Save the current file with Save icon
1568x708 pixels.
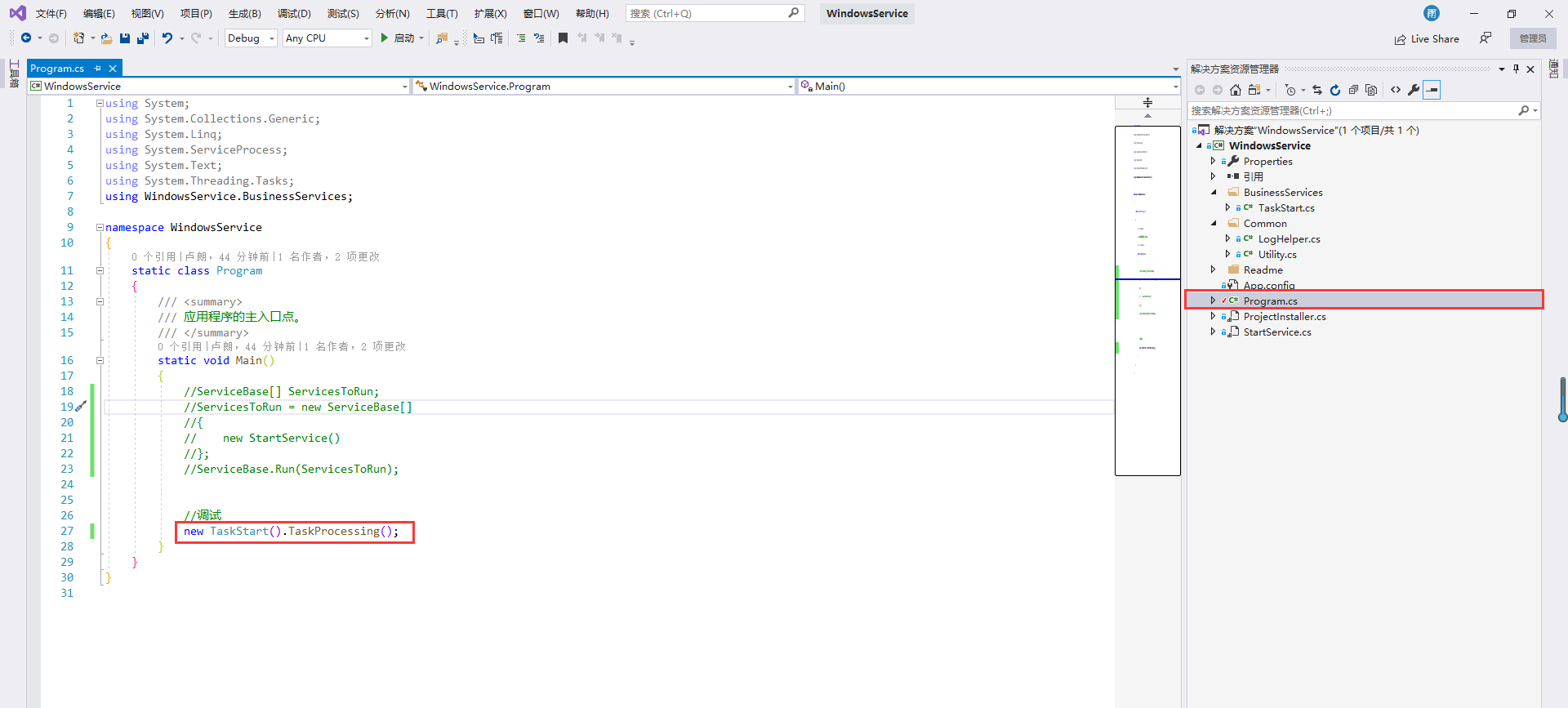pos(125,38)
